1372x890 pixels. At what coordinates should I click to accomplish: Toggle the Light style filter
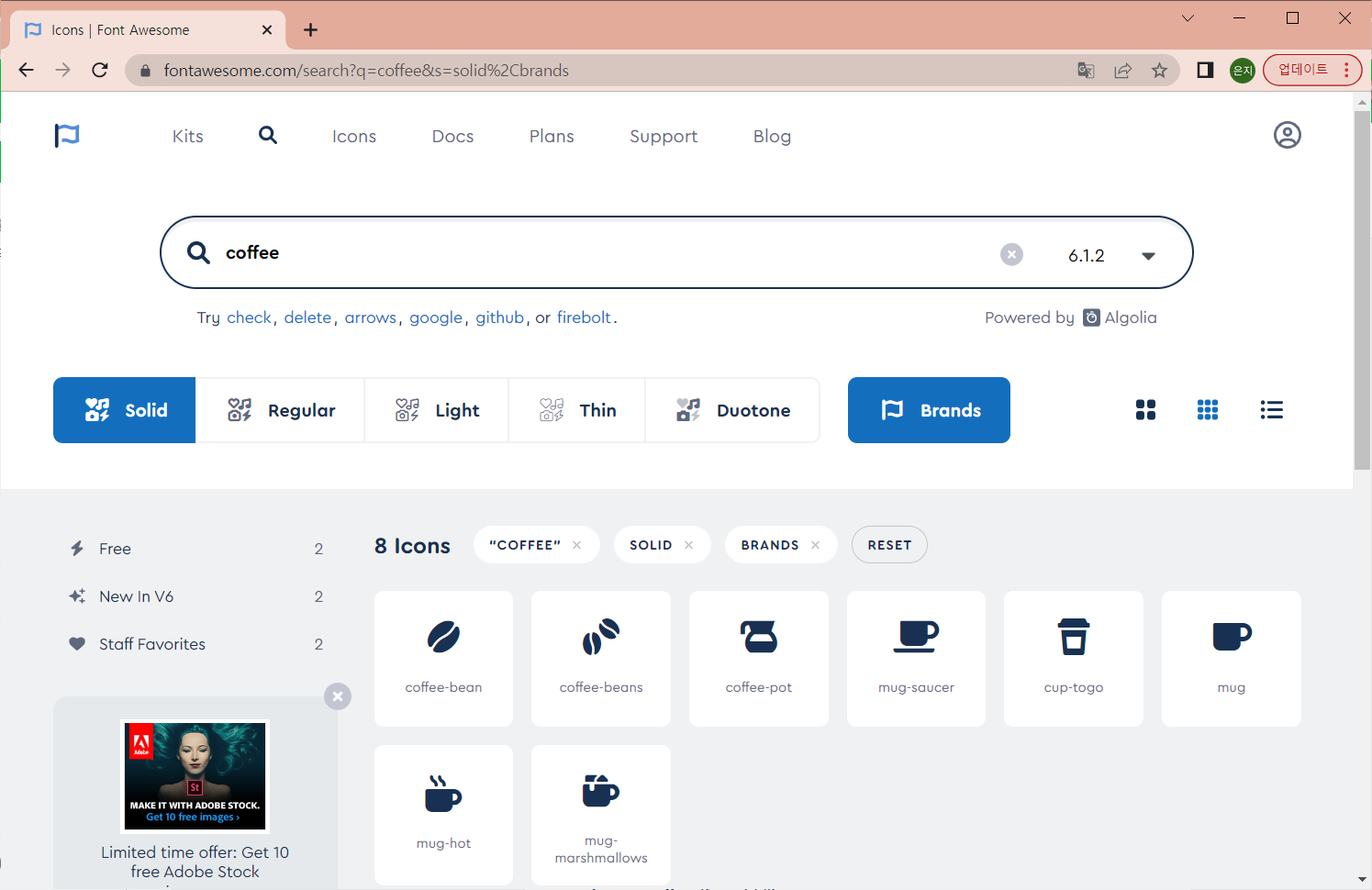[437, 410]
